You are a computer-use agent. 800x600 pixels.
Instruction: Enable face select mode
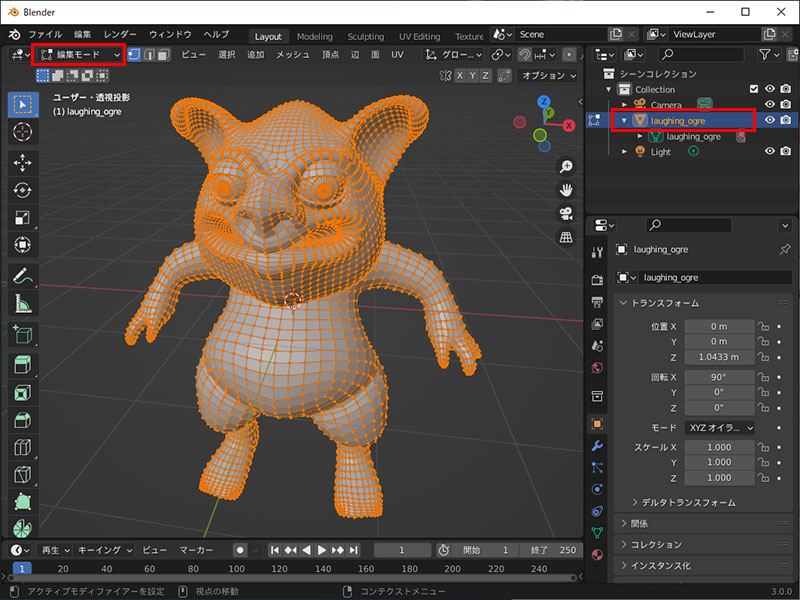[x=163, y=55]
